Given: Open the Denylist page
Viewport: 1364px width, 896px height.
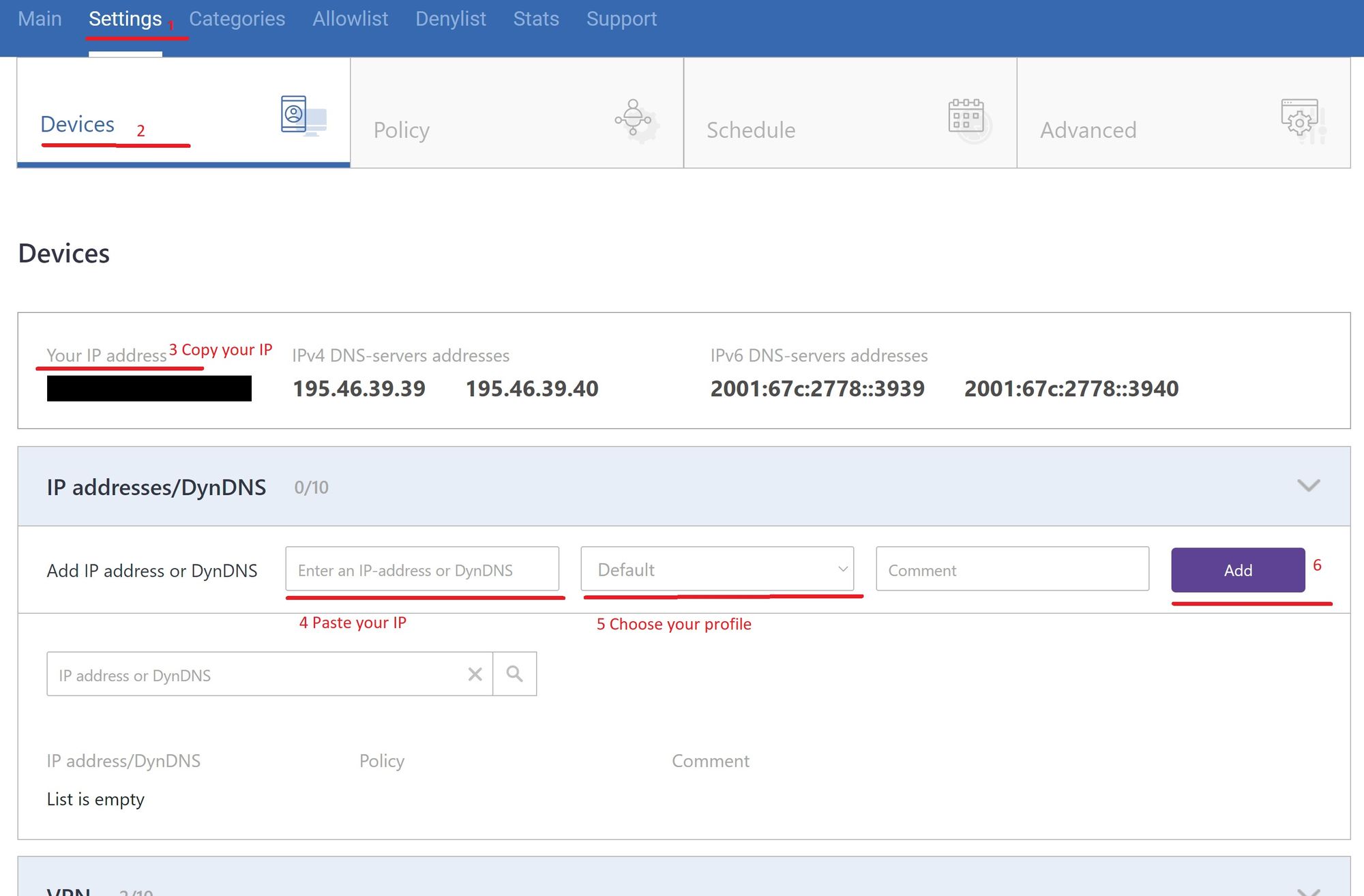Looking at the screenshot, I should coord(450,18).
